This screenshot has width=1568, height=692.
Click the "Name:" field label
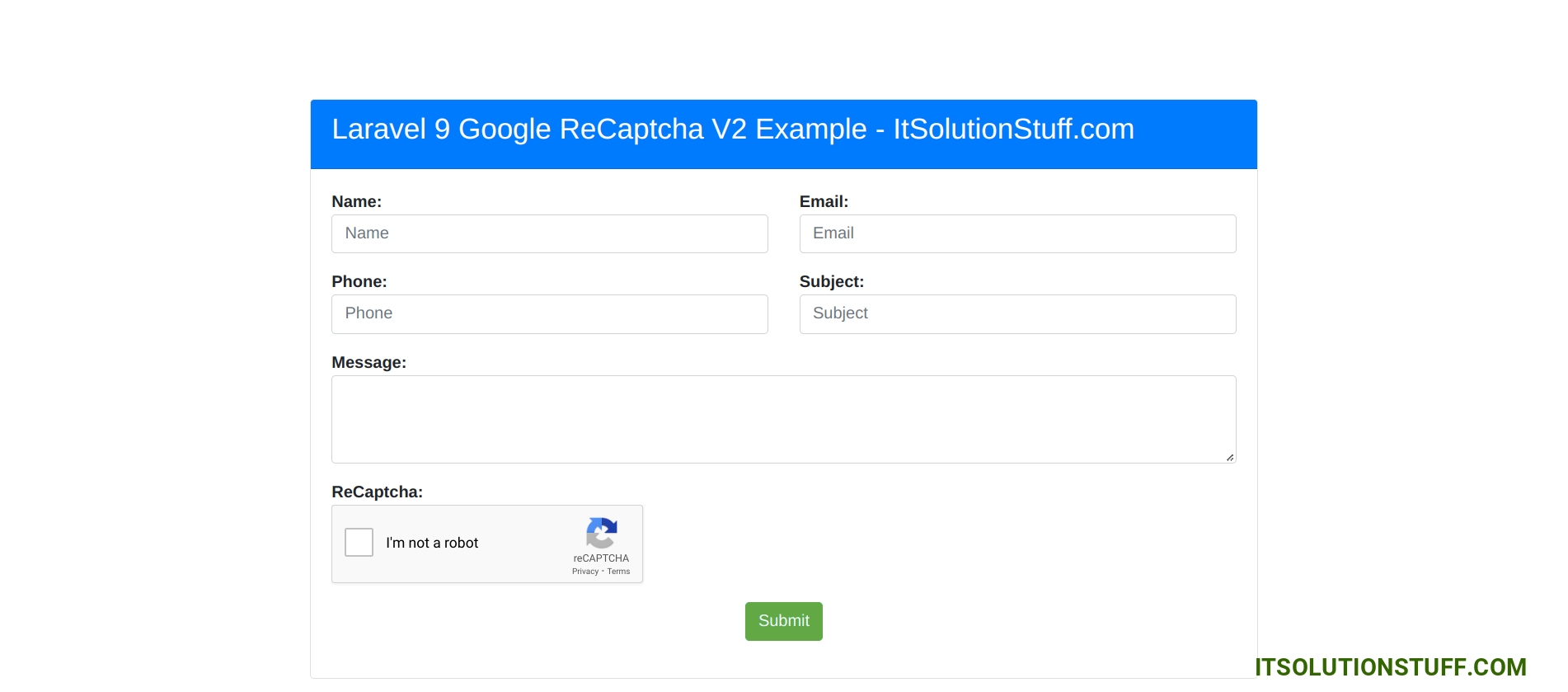[356, 202]
